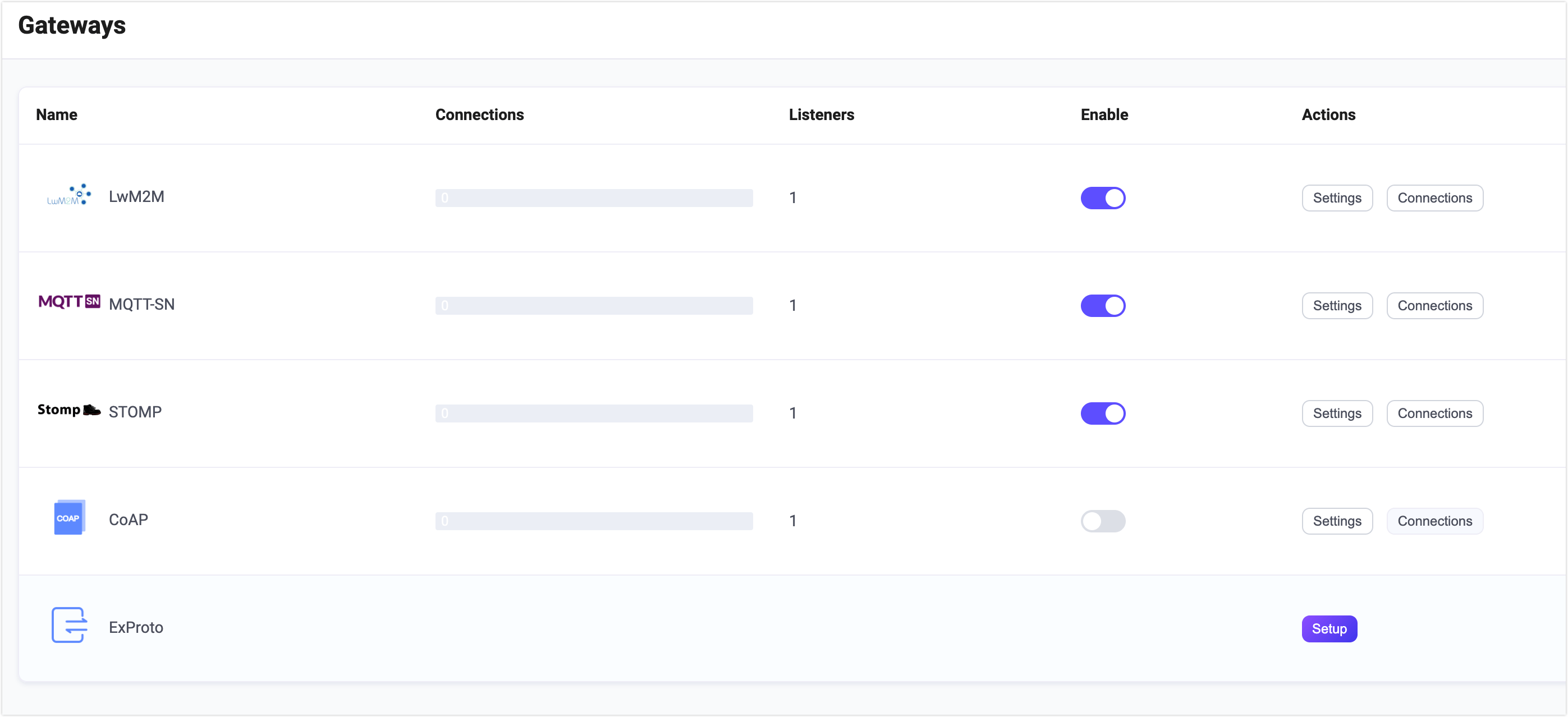This screenshot has width=1568, height=717.
Task: Click the CoAP blue square icon
Action: tap(69, 518)
